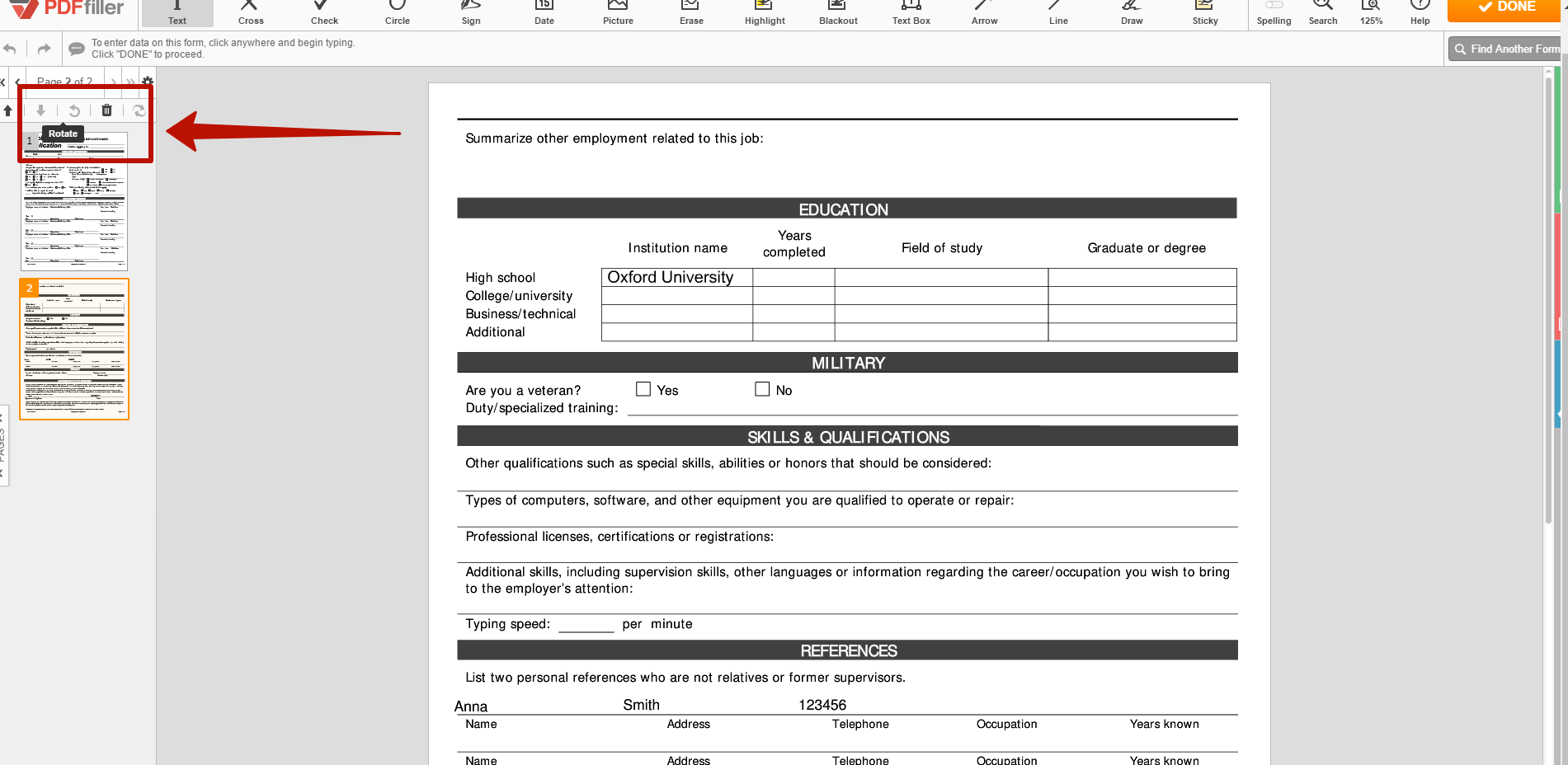Click the EDUCATION section header
Viewport: 1568px width, 765px height.
(x=847, y=209)
